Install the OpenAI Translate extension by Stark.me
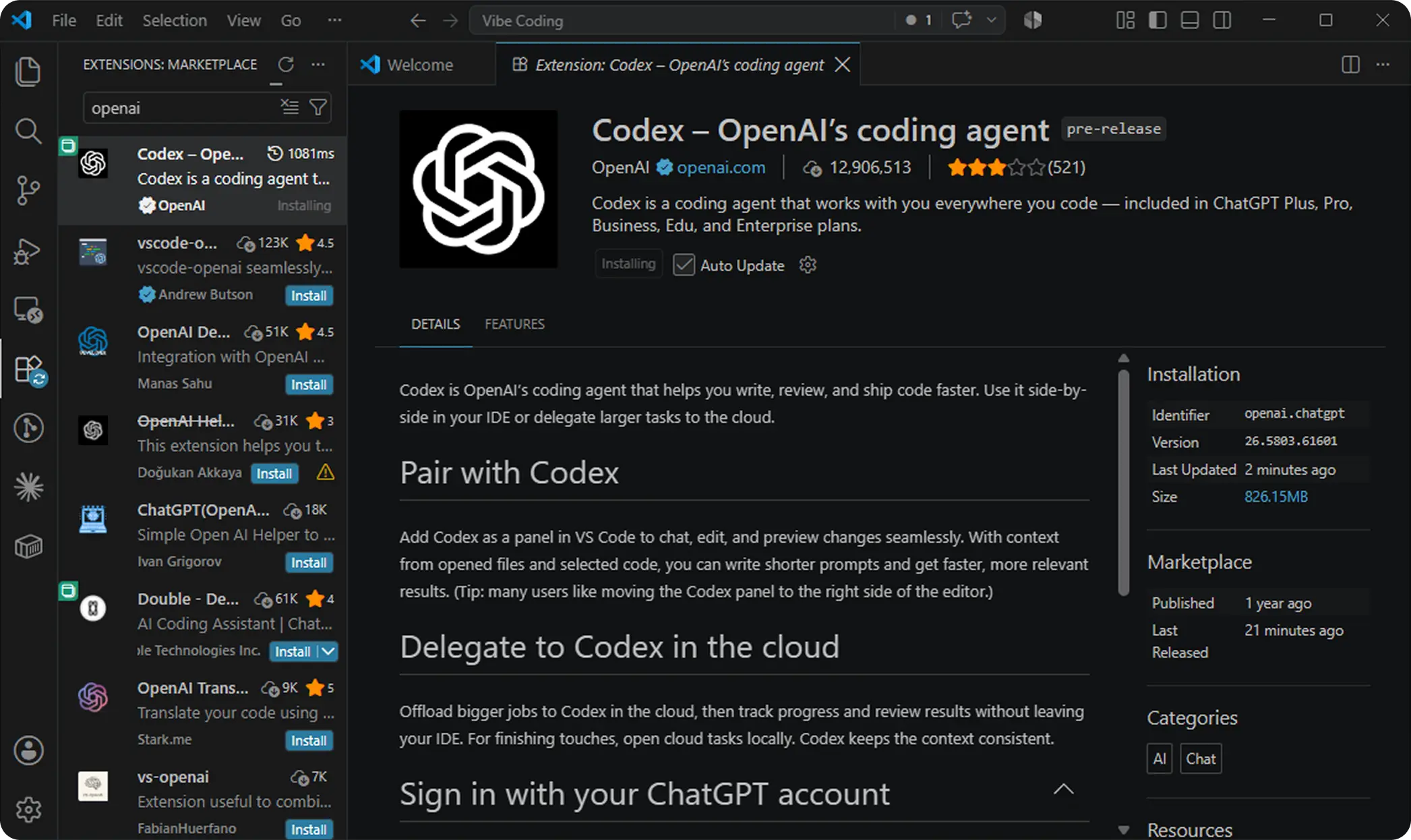1411x840 pixels. click(x=309, y=740)
